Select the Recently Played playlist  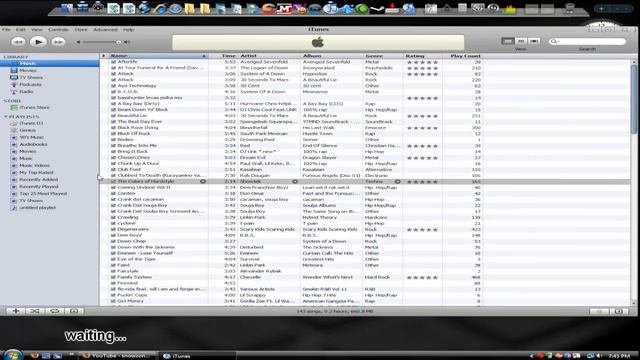point(39,187)
